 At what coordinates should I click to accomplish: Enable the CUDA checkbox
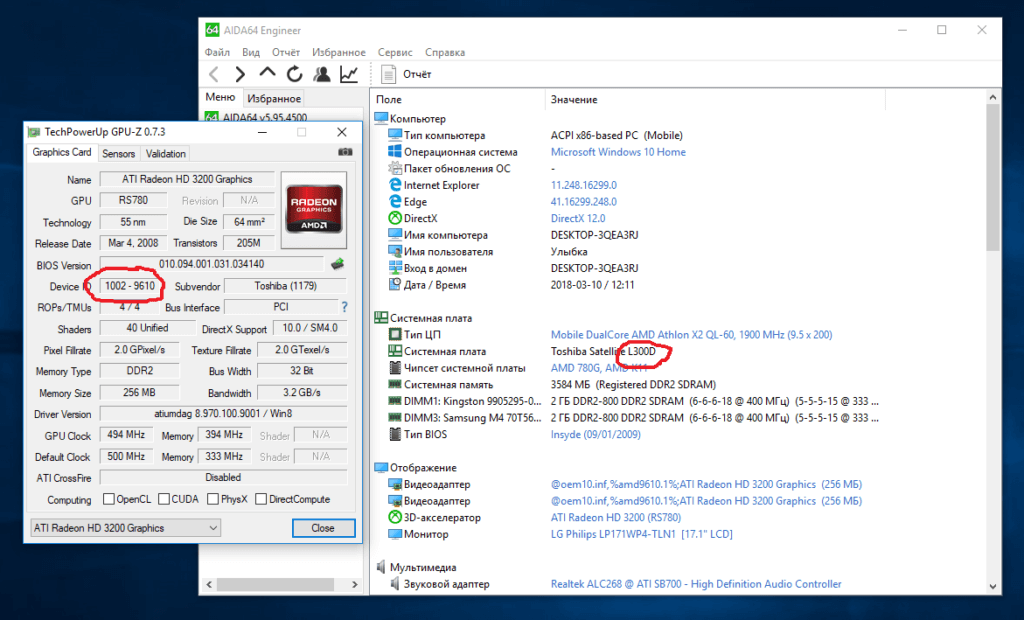pyautogui.click(x=164, y=499)
